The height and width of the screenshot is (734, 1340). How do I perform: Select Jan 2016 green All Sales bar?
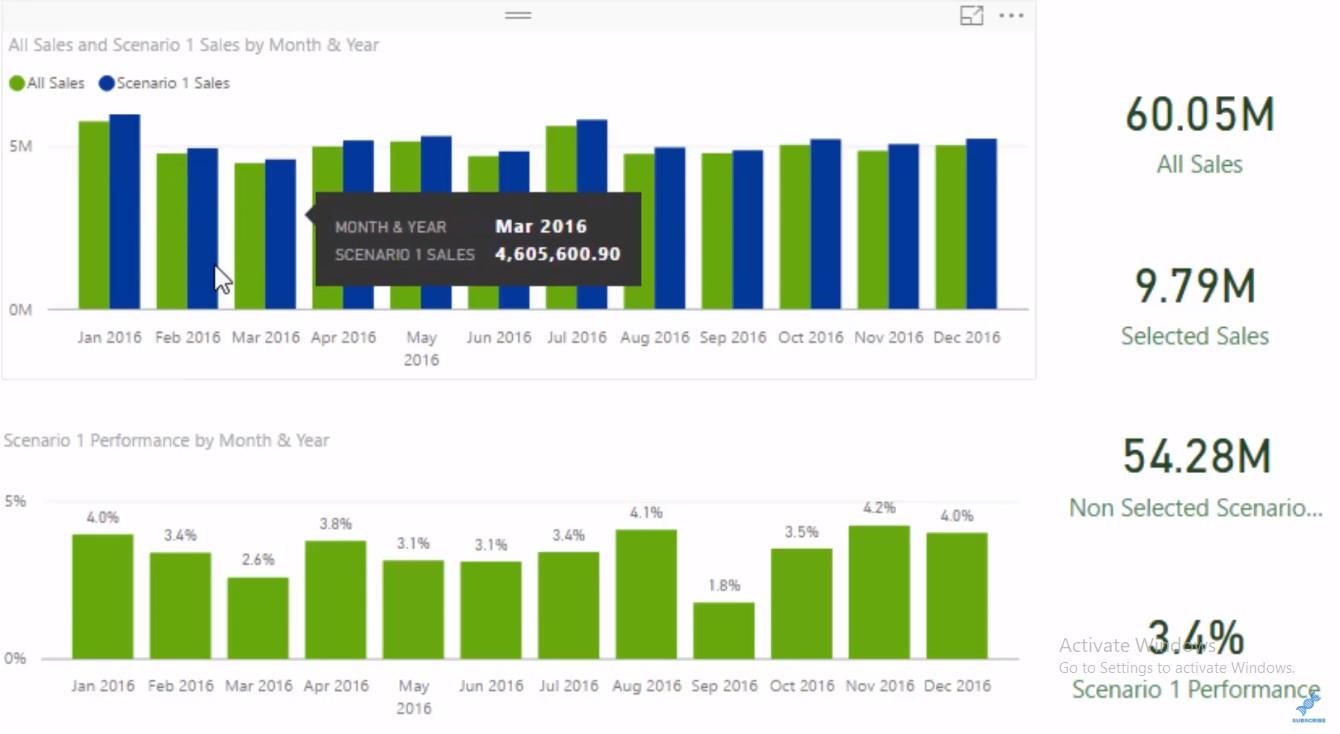click(x=94, y=215)
